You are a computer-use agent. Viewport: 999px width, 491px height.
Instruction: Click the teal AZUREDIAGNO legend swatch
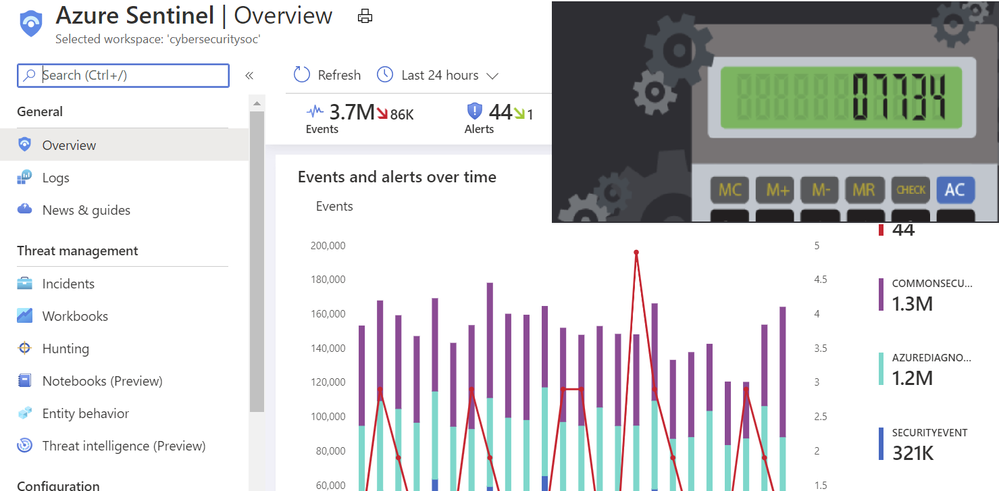pos(881,369)
